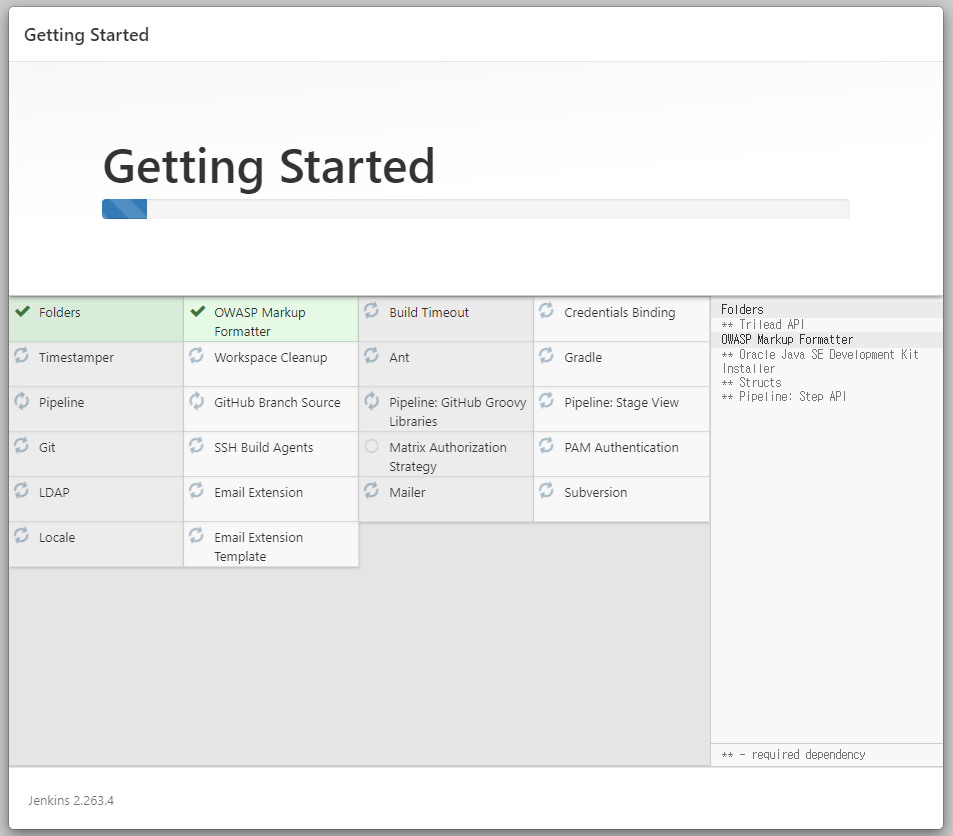Click the spinning icon next to Credentials Binding
Viewport: 953px width, 836px height.
click(x=546, y=310)
